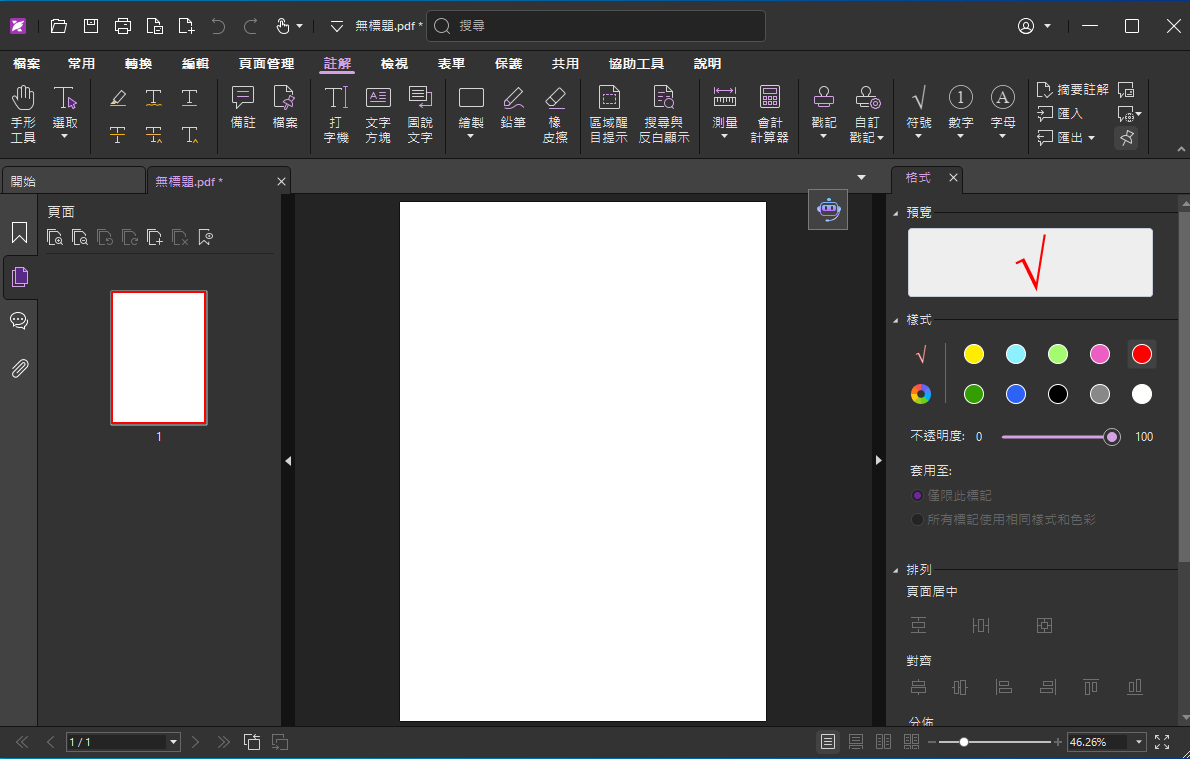Select 所有標記使用相同樣式和色彩 option
This screenshot has width=1190, height=759.
[917, 519]
